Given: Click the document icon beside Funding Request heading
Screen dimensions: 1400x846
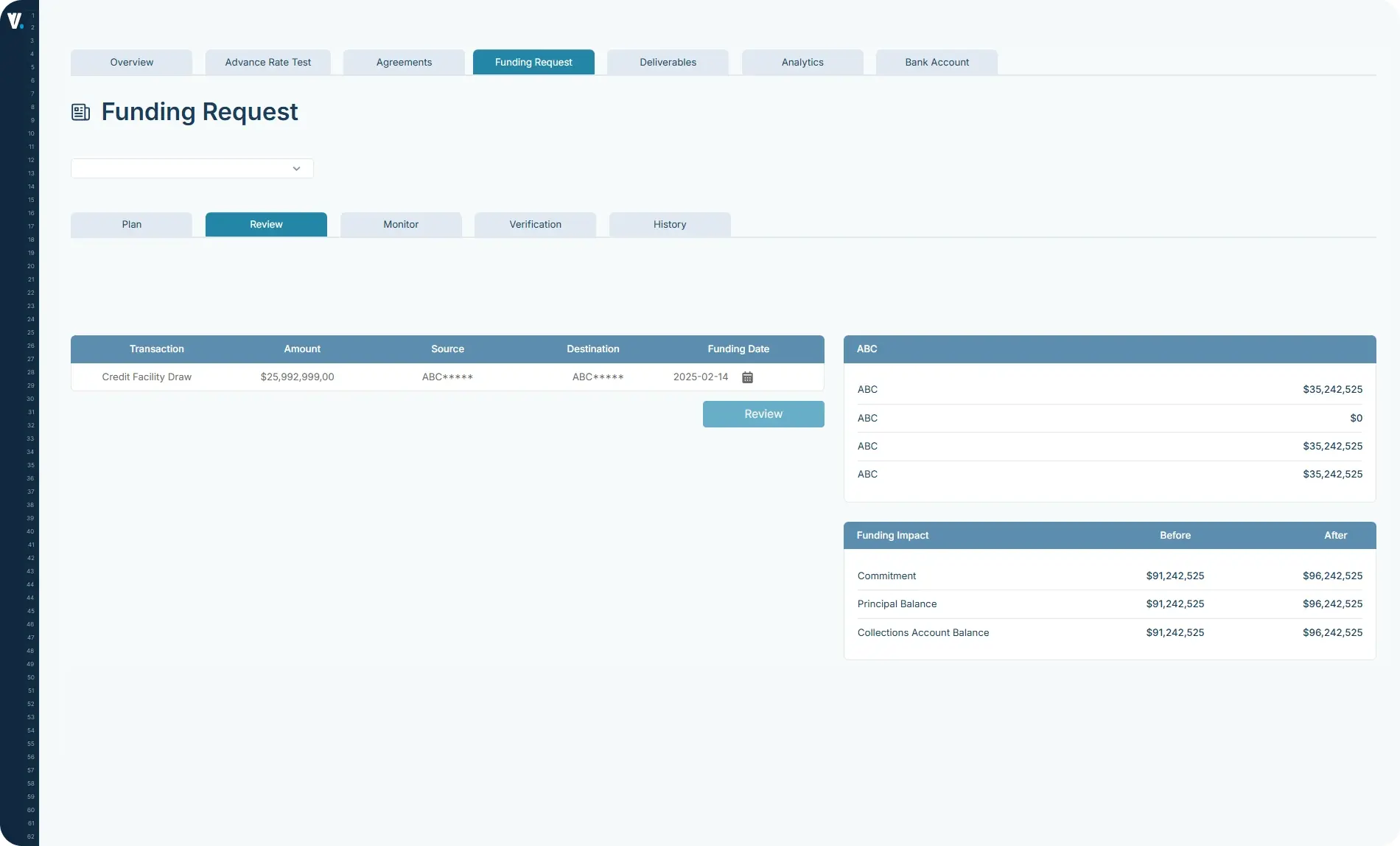Looking at the screenshot, I should pyautogui.click(x=81, y=112).
